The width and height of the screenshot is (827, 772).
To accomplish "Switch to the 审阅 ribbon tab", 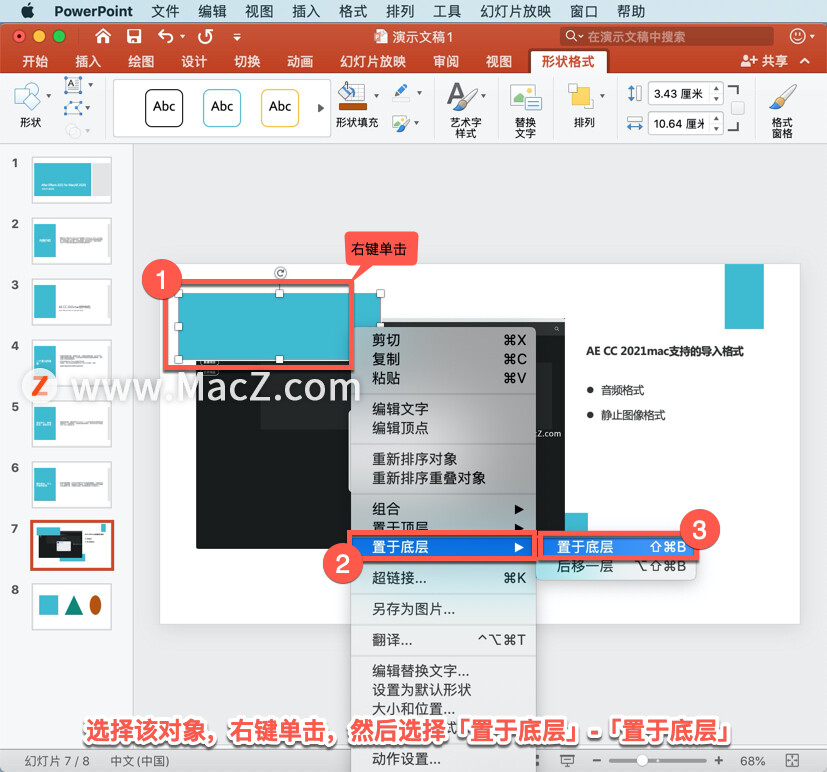I will pos(446,62).
